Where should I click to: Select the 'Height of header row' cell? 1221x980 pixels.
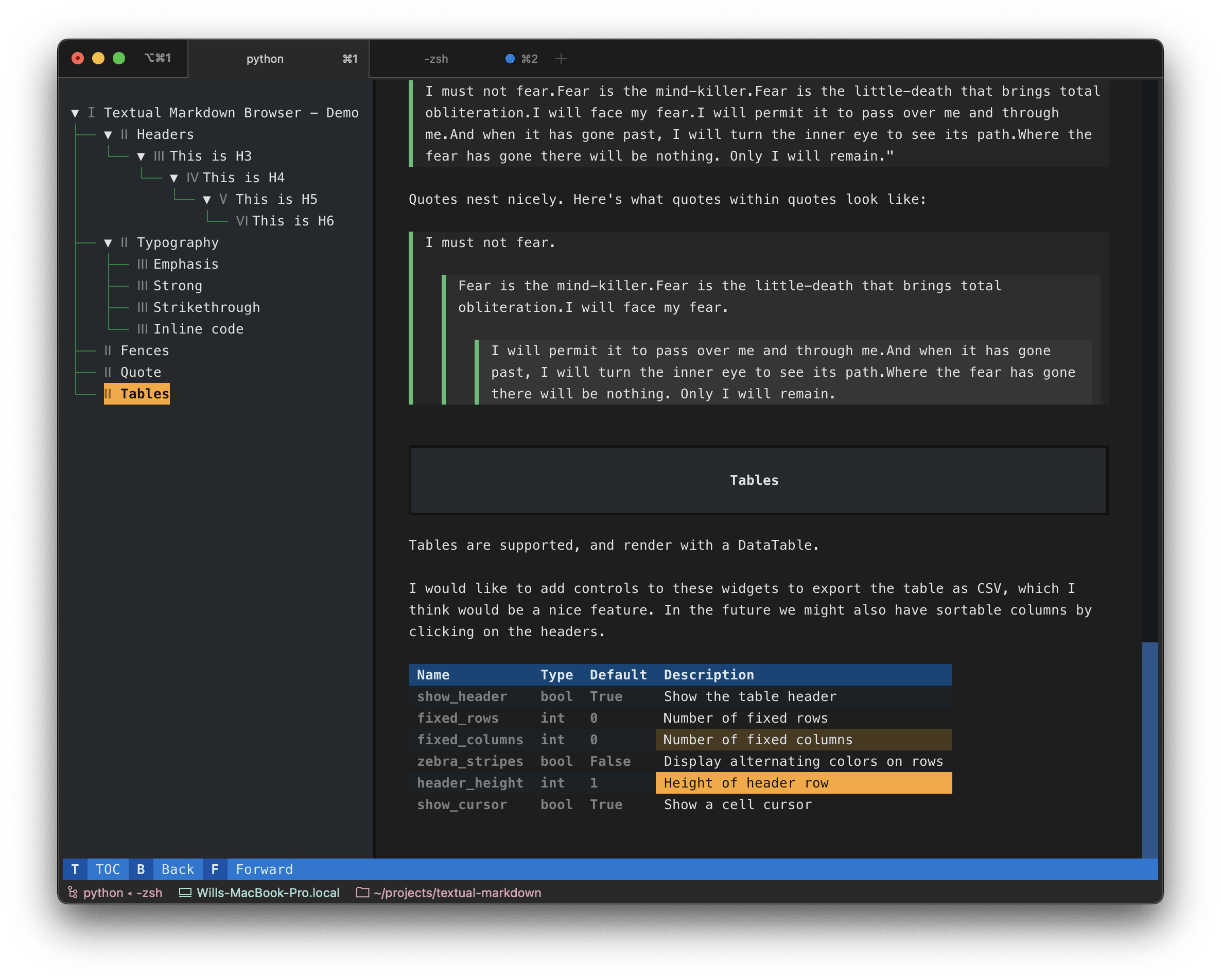pos(804,783)
